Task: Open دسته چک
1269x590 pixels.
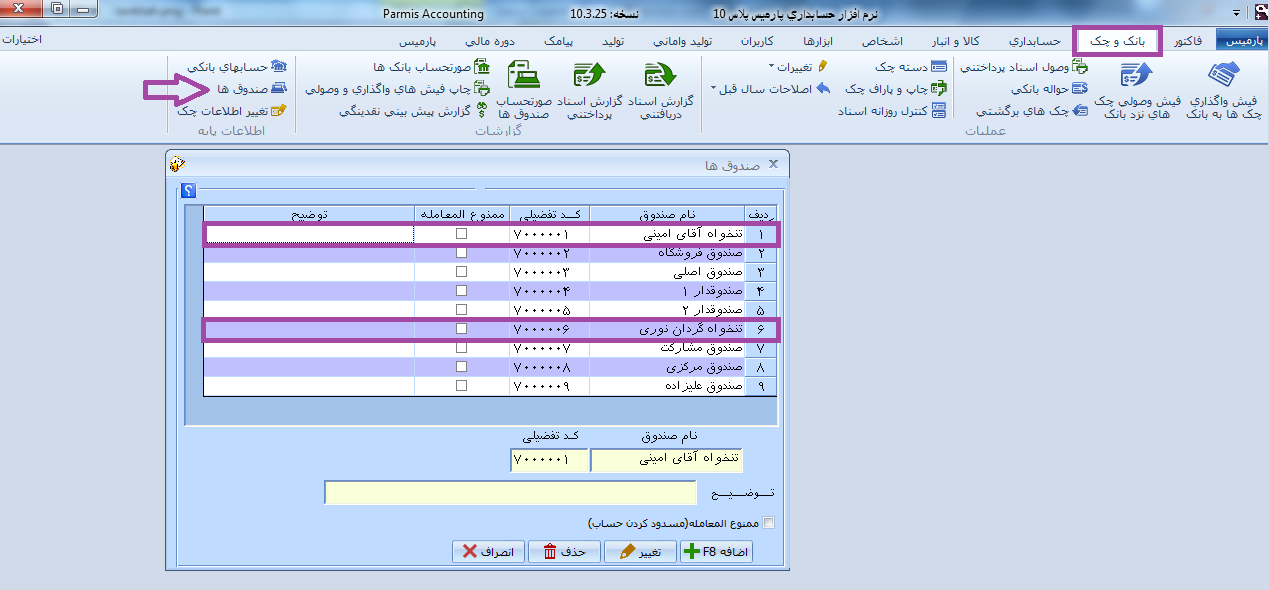Action: click(x=910, y=67)
